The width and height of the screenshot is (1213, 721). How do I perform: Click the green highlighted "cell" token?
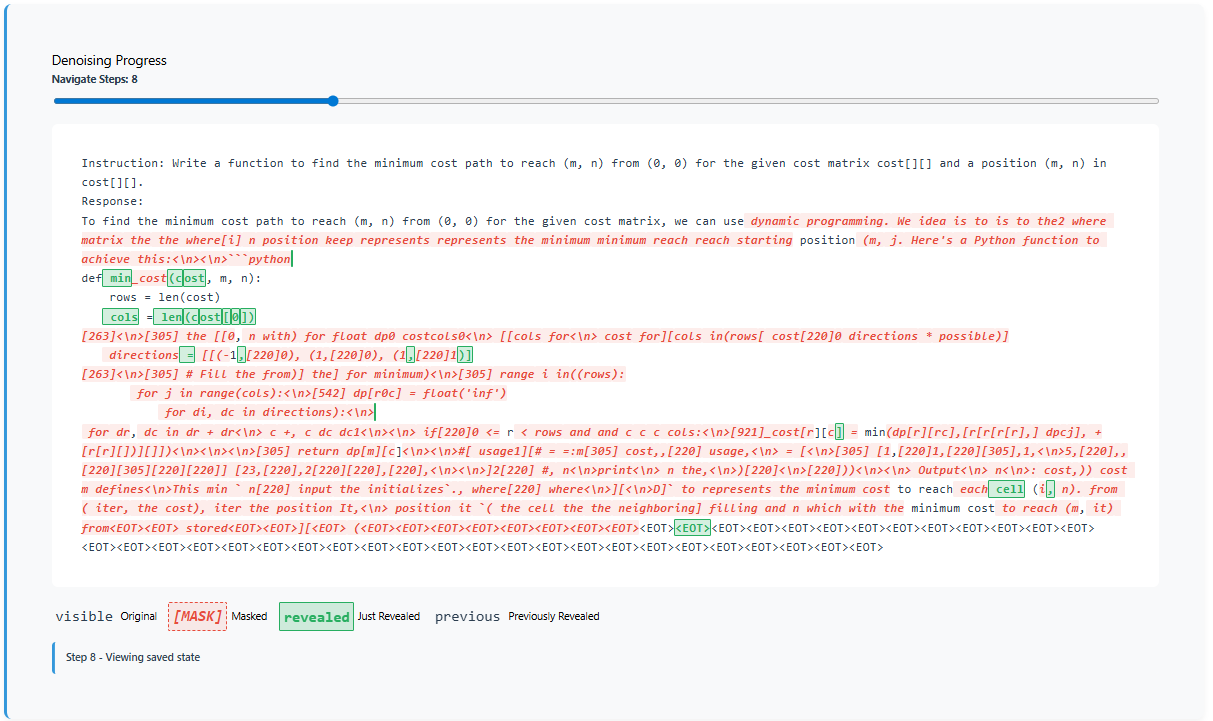1006,489
